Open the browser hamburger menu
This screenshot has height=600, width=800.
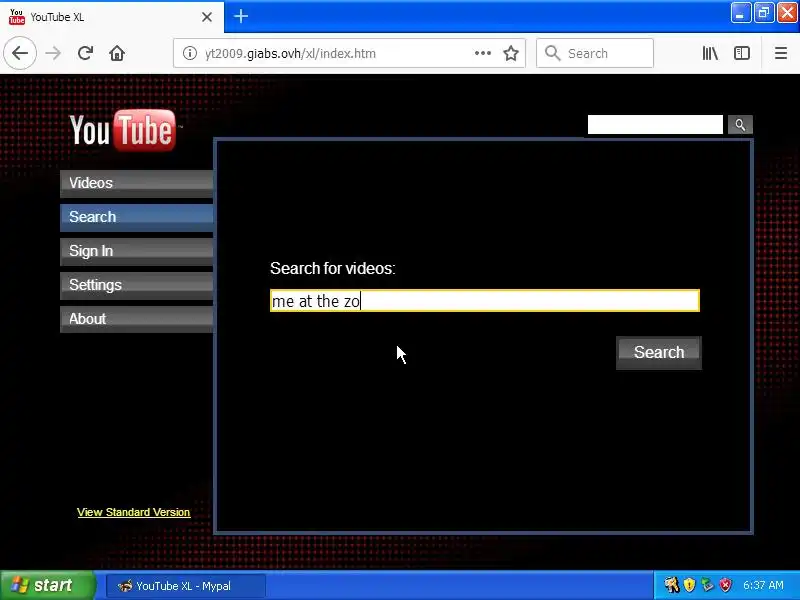tap(781, 53)
